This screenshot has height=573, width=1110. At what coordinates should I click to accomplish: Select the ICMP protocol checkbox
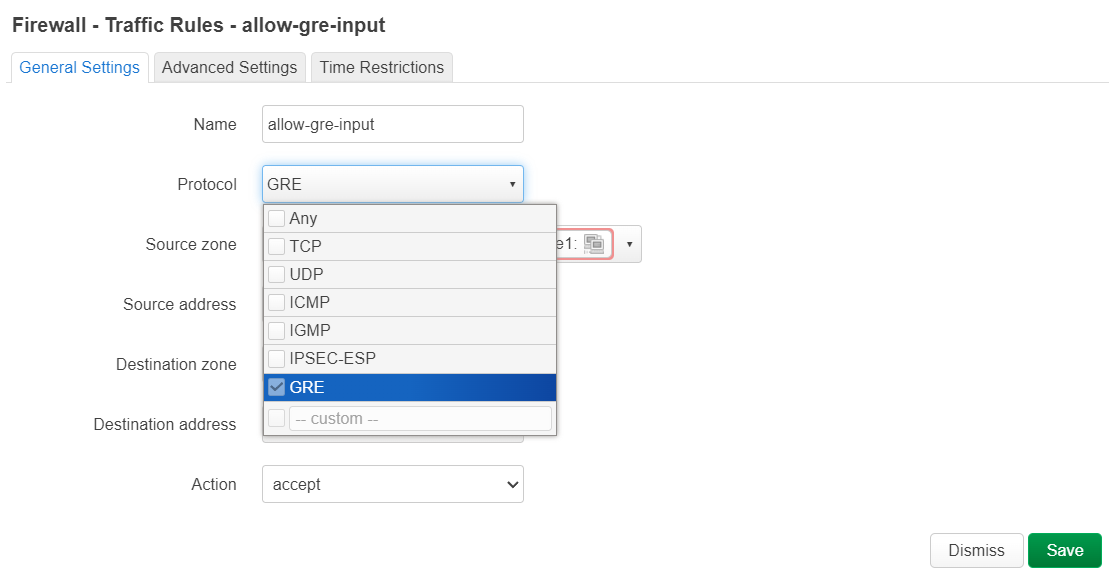click(x=277, y=302)
